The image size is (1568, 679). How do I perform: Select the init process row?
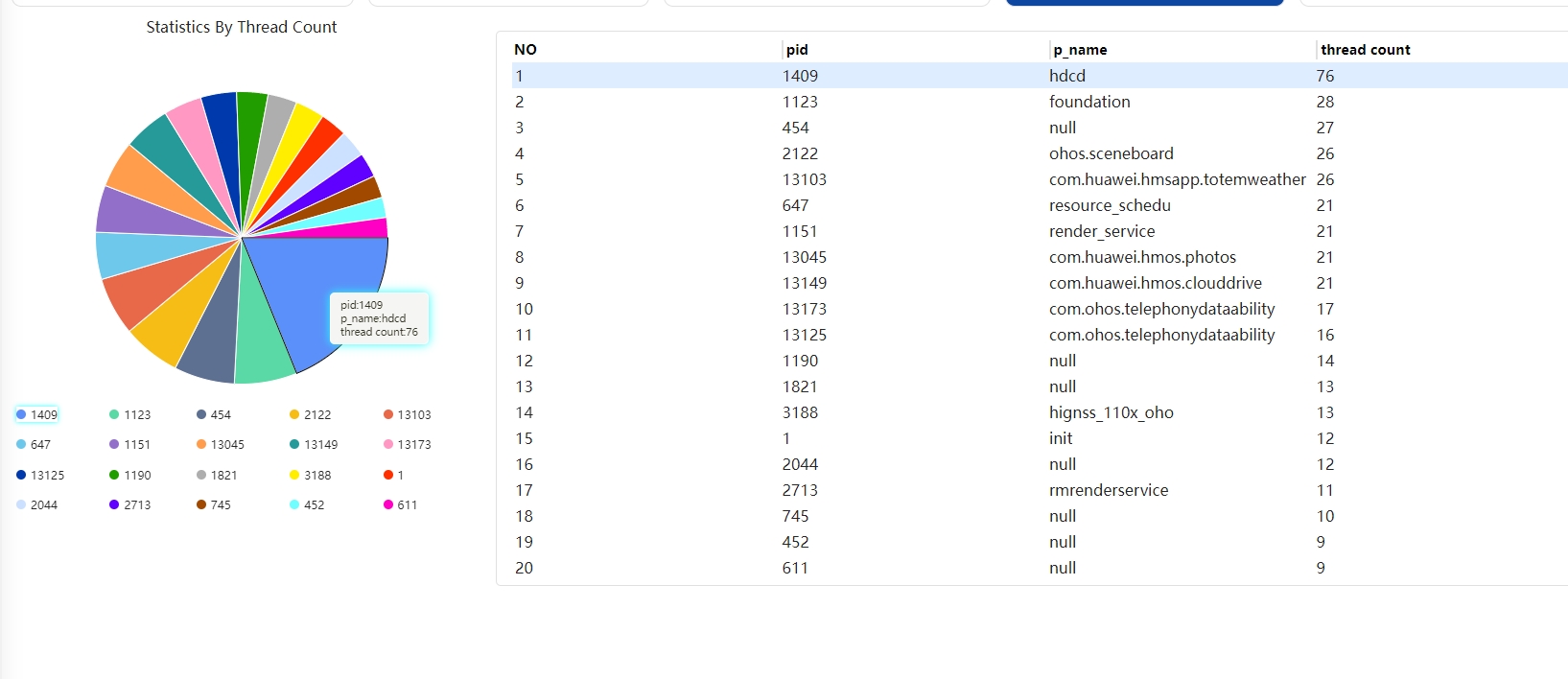(x=1040, y=438)
